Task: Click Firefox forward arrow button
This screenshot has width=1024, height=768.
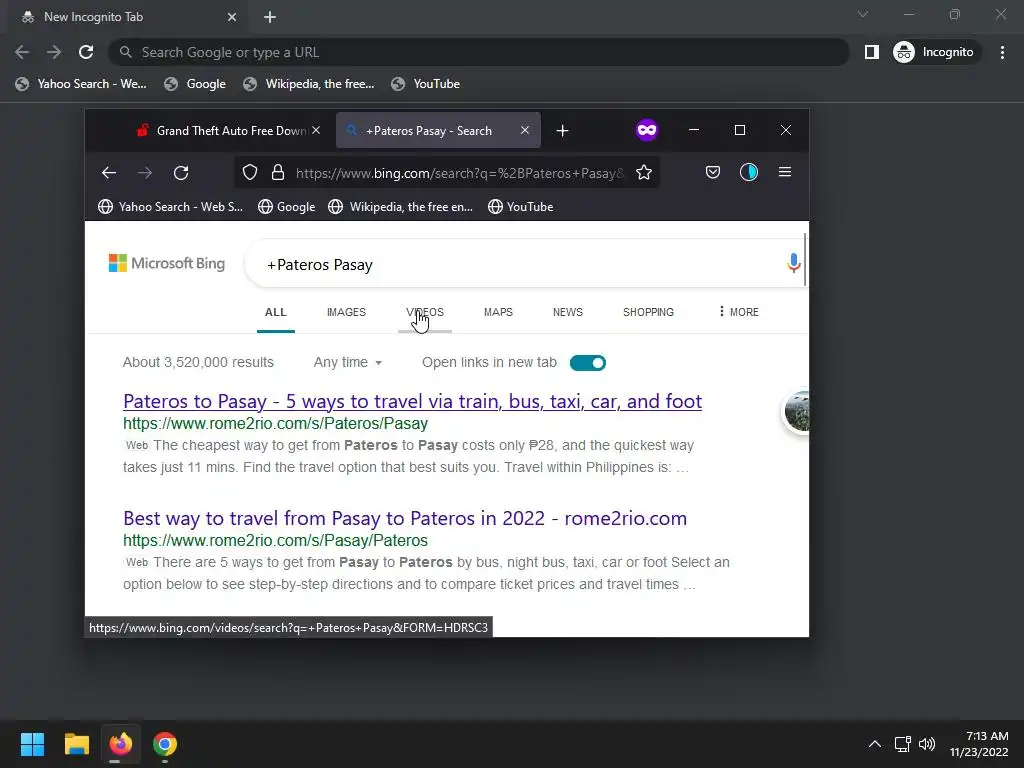Action: coord(145,172)
